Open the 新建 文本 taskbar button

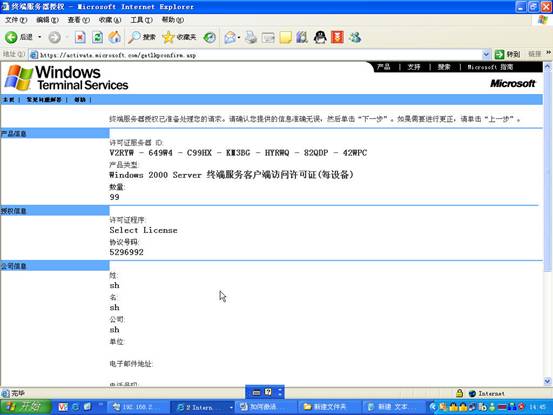(392, 407)
